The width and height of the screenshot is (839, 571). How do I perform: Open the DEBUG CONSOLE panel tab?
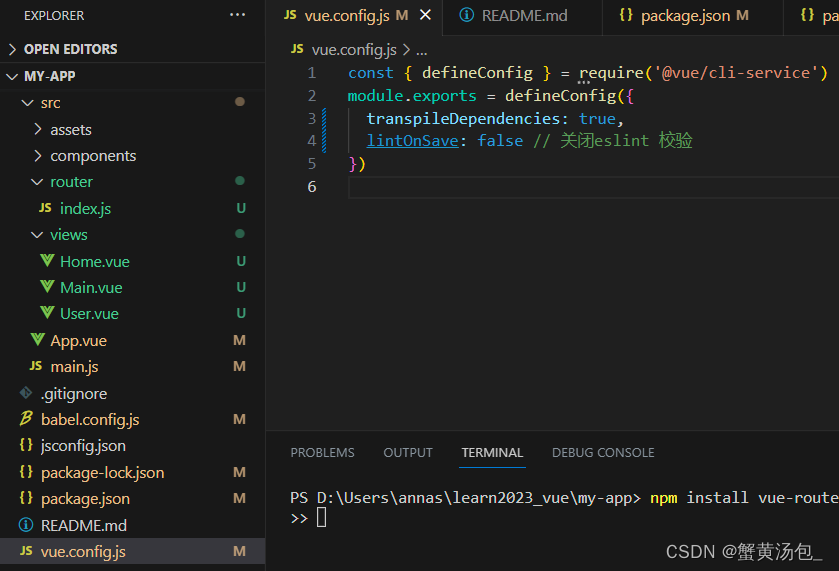click(x=603, y=453)
